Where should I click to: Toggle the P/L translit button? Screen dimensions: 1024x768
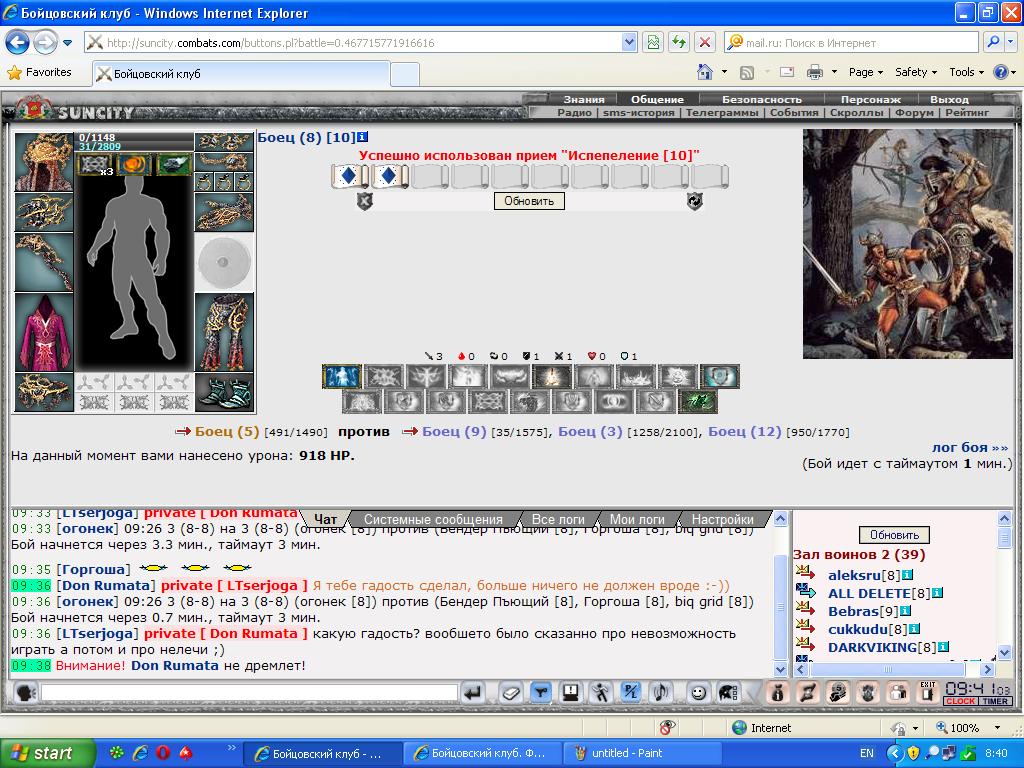(631, 692)
